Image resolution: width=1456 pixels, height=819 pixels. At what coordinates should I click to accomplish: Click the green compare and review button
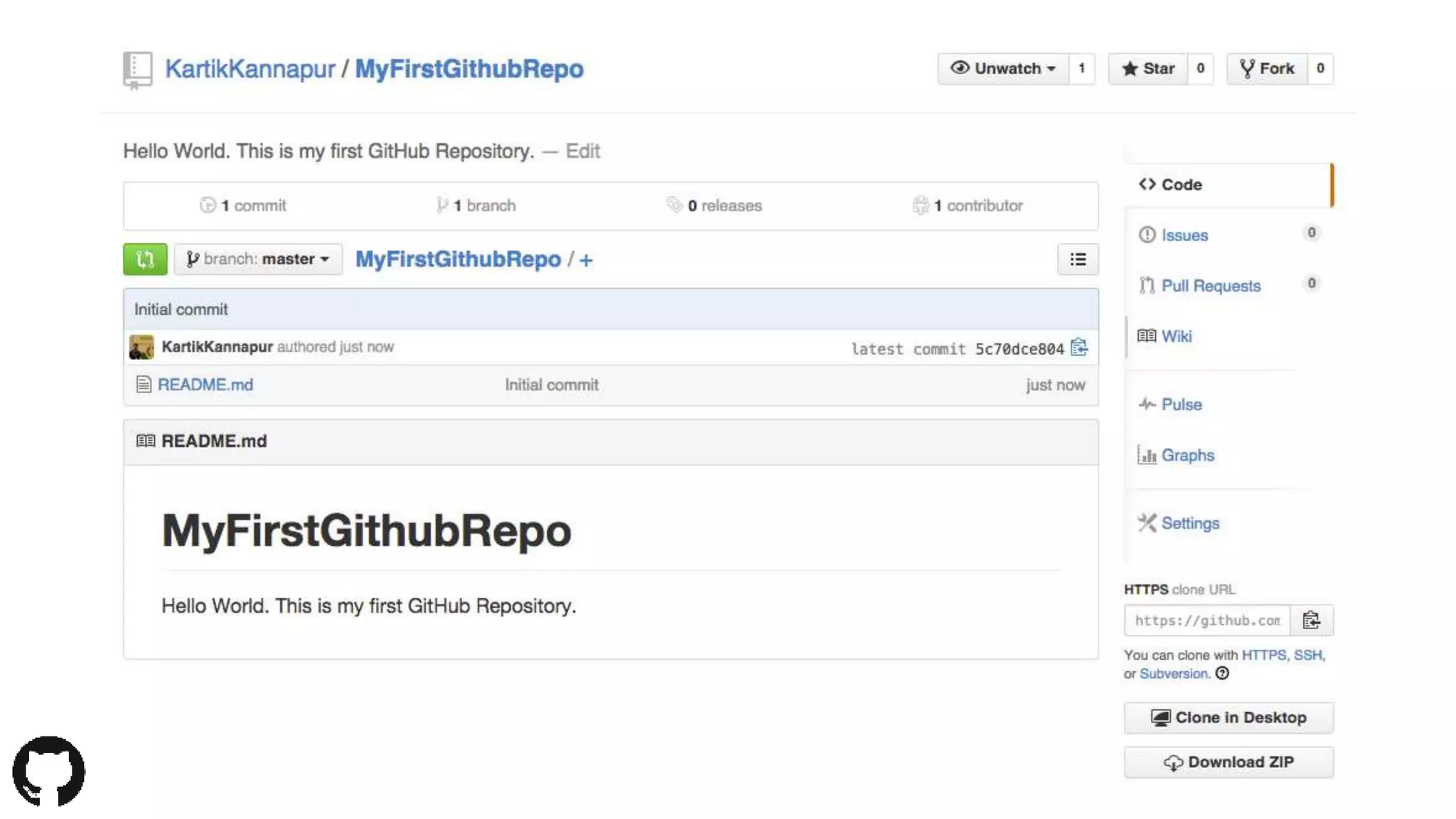click(144, 259)
